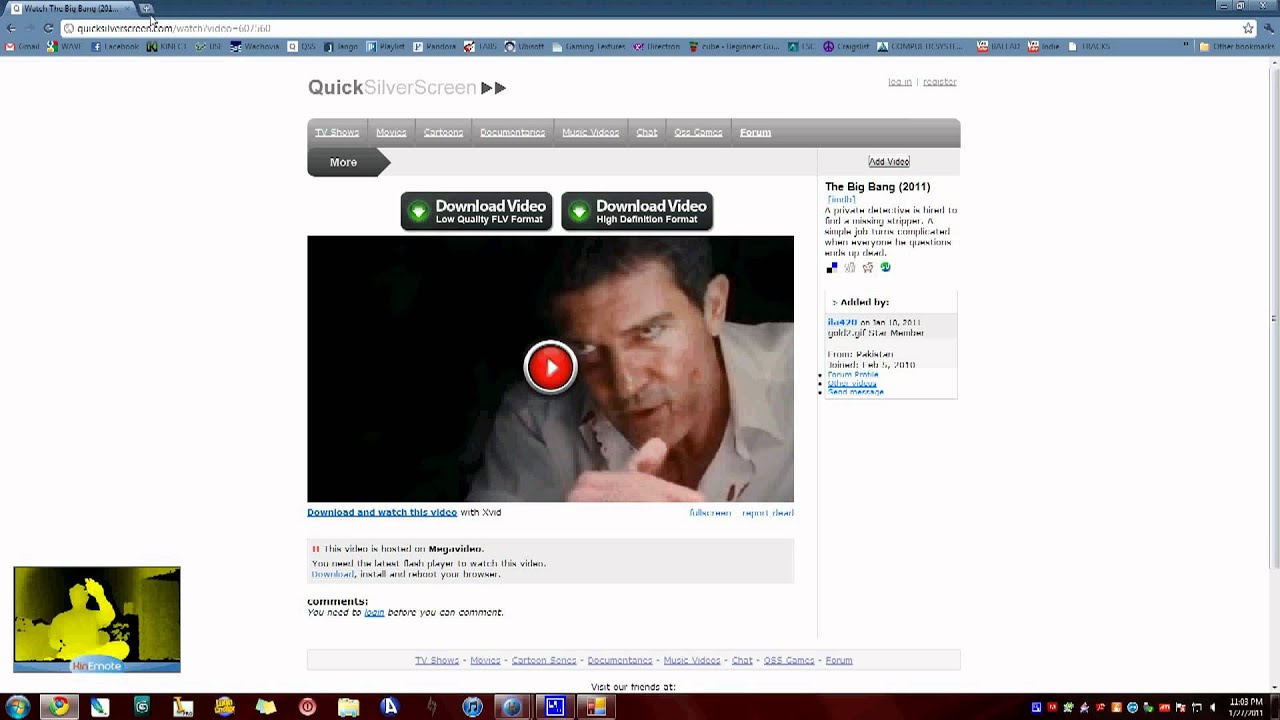Screen dimensions: 1280x720
Task: Open the Windows Explorer folder taskbar icon
Action: (x=348, y=707)
